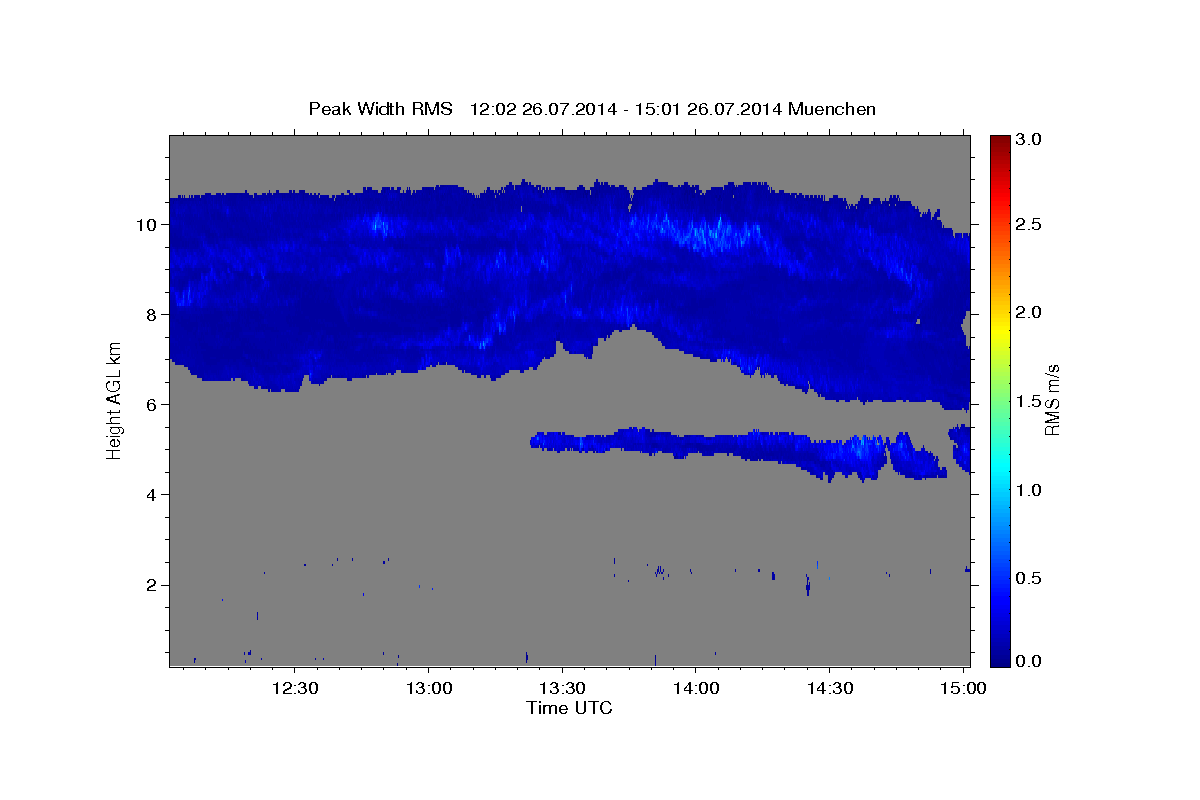
Task: Click the colorbar label '2.0'
Action: click(1031, 313)
